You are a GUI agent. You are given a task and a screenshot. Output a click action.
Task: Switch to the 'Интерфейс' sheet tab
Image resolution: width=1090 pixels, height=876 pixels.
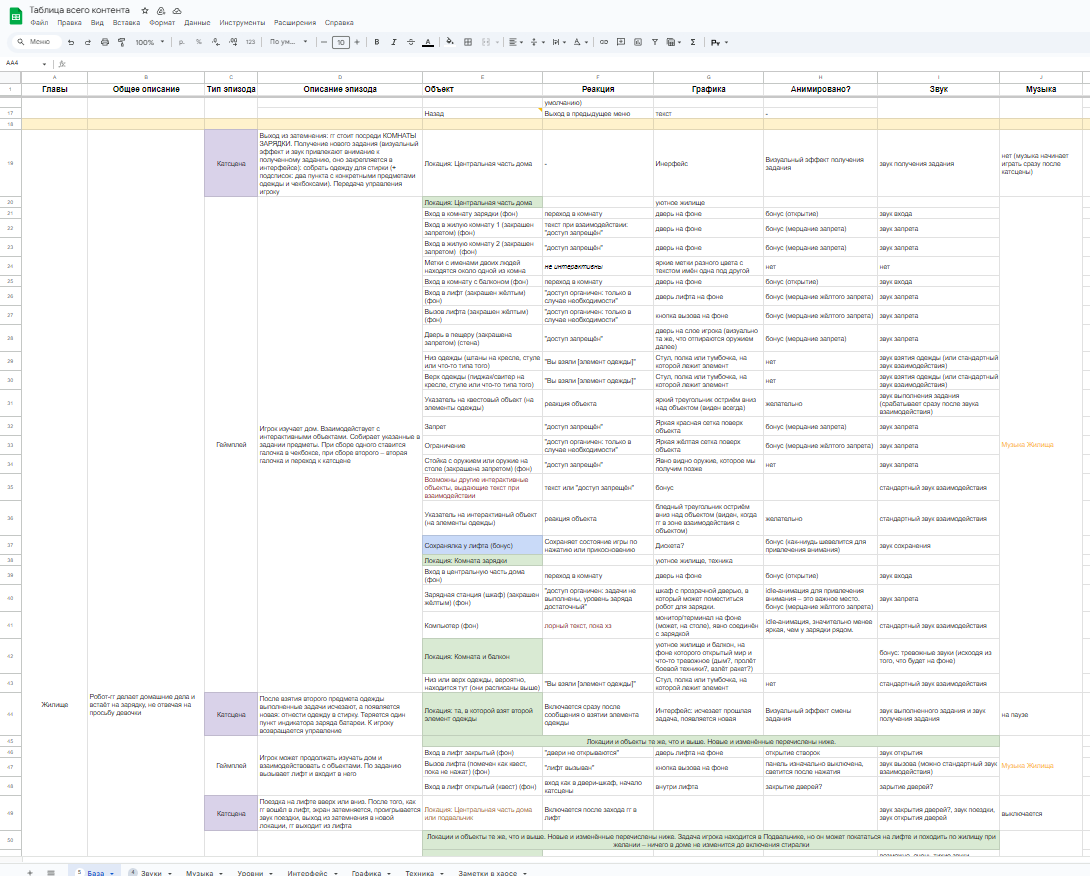(x=307, y=873)
